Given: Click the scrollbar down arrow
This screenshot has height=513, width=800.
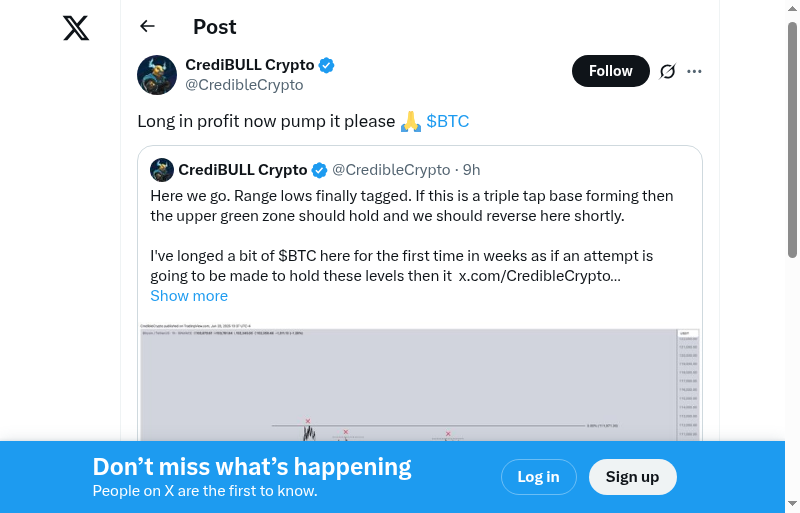Looking at the screenshot, I should pos(792,504).
